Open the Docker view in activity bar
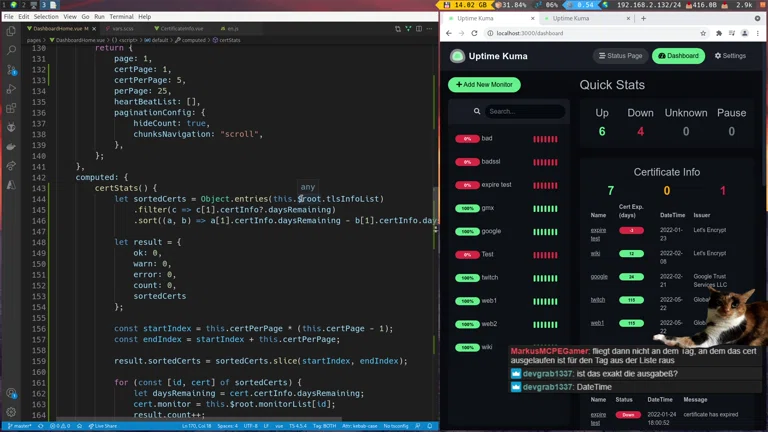This screenshot has height=432, width=768. 11,146
